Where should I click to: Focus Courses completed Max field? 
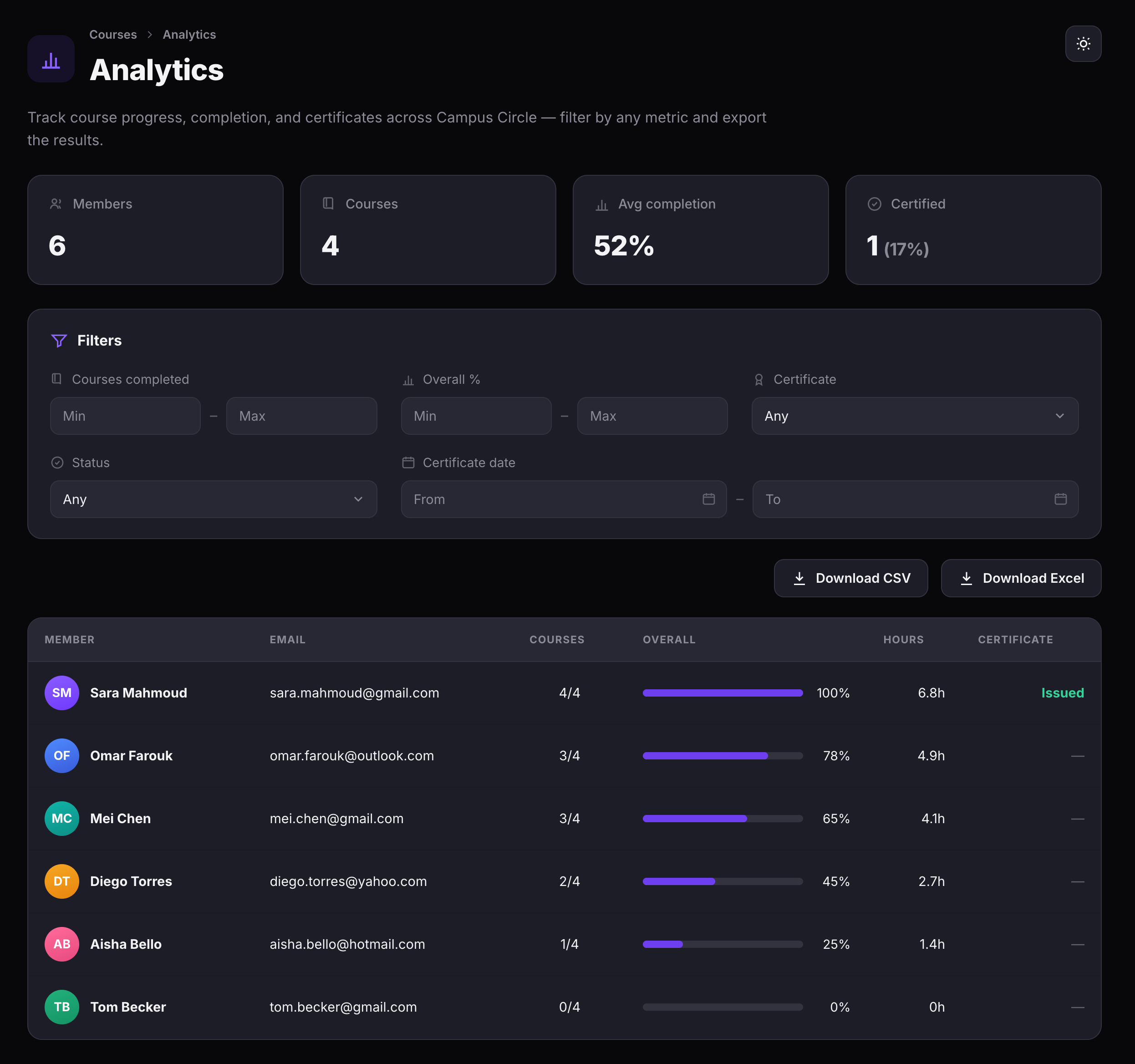301,416
